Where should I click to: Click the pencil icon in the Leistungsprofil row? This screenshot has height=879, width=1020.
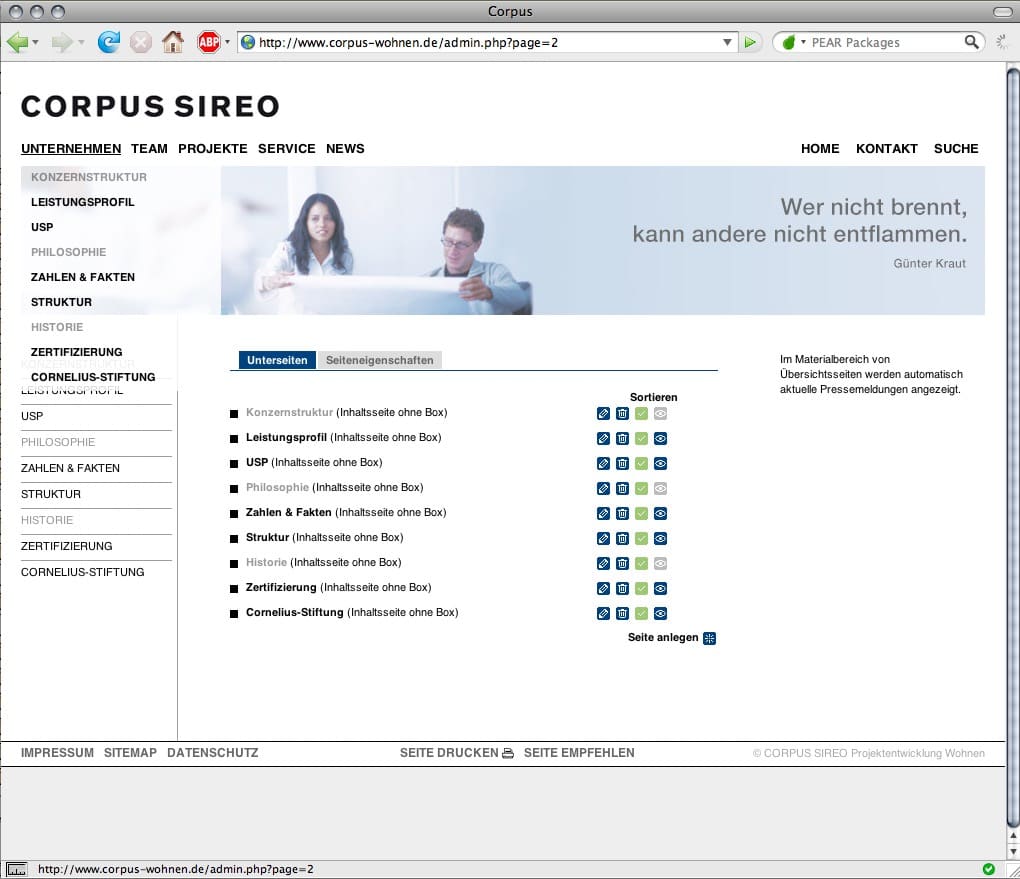(x=603, y=439)
